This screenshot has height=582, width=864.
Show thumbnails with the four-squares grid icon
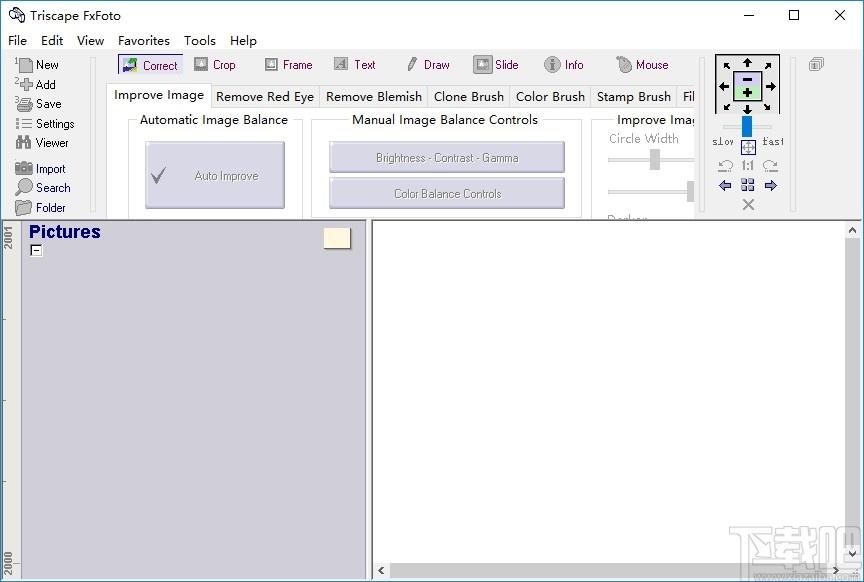click(747, 185)
